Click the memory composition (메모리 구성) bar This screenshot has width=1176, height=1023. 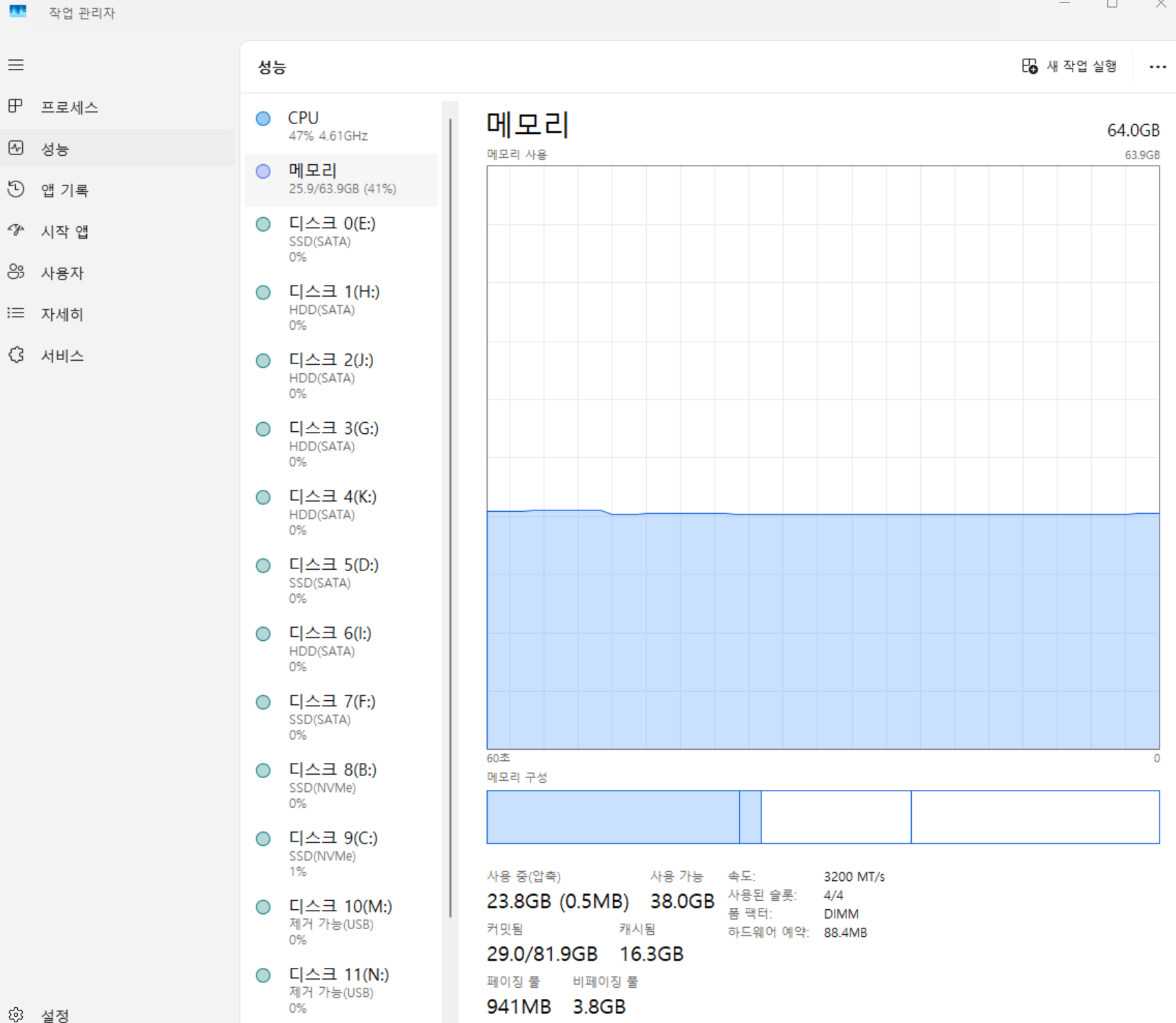tap(822, 817)
